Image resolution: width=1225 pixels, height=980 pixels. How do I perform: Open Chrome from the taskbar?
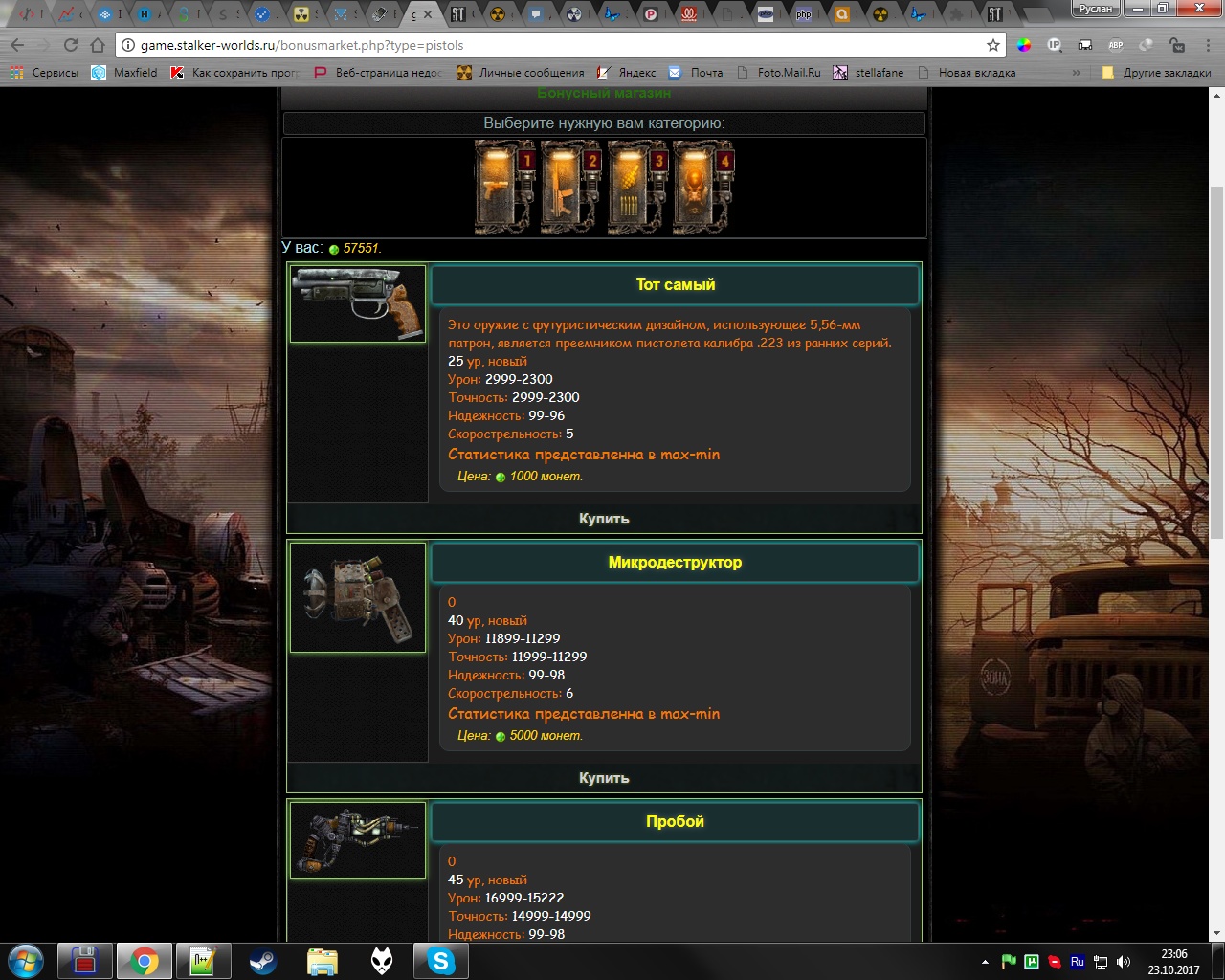pyautogui.click(x=145, y=961)
